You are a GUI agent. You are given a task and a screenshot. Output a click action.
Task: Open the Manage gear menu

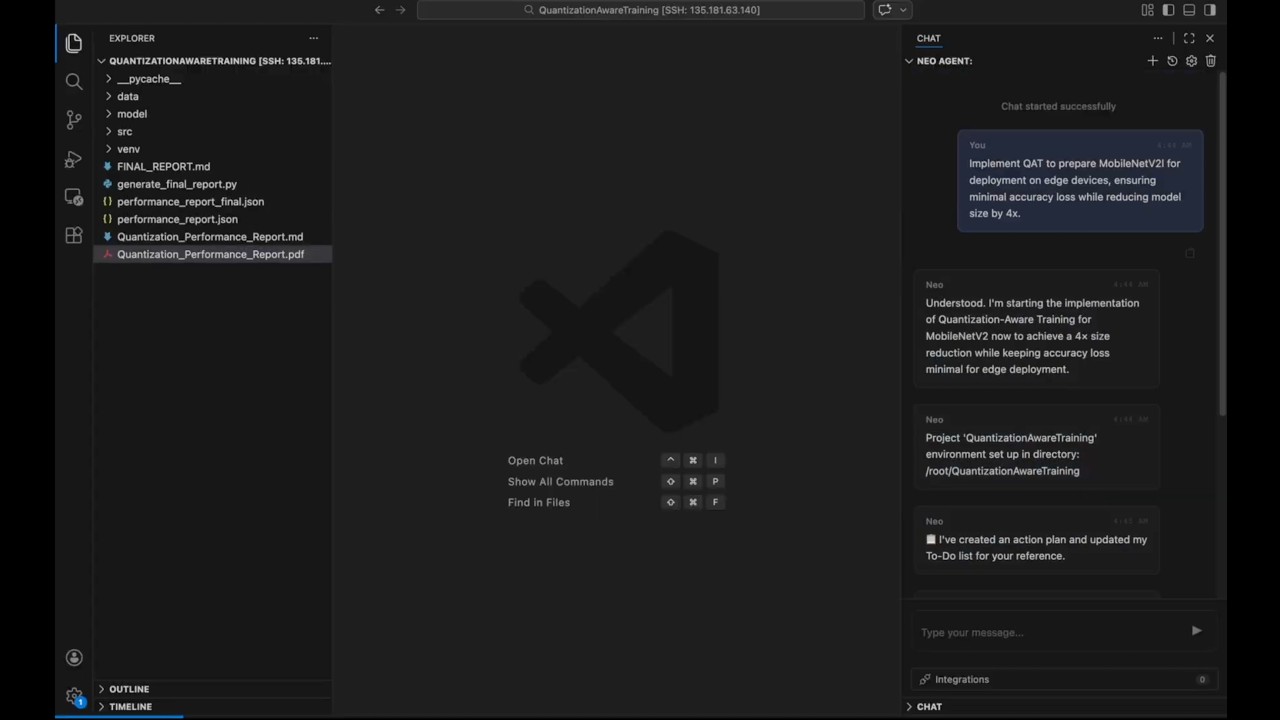tap(74, 696)
